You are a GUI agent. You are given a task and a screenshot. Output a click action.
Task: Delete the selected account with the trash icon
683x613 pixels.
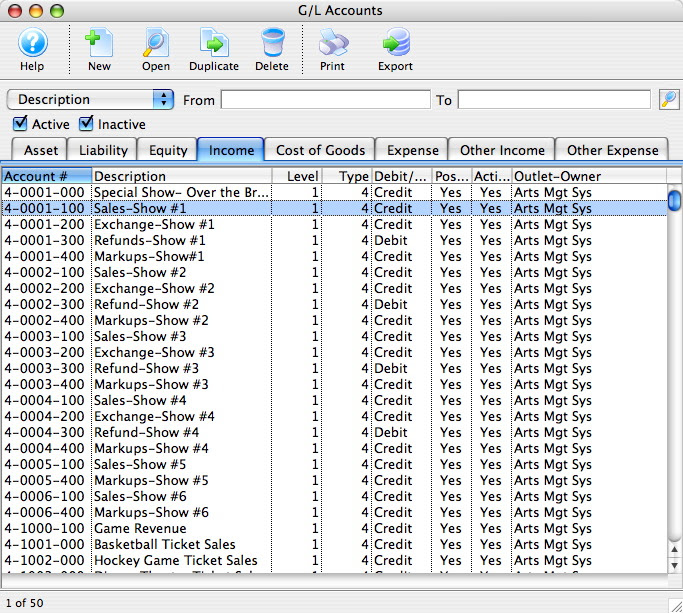[272, 49]
